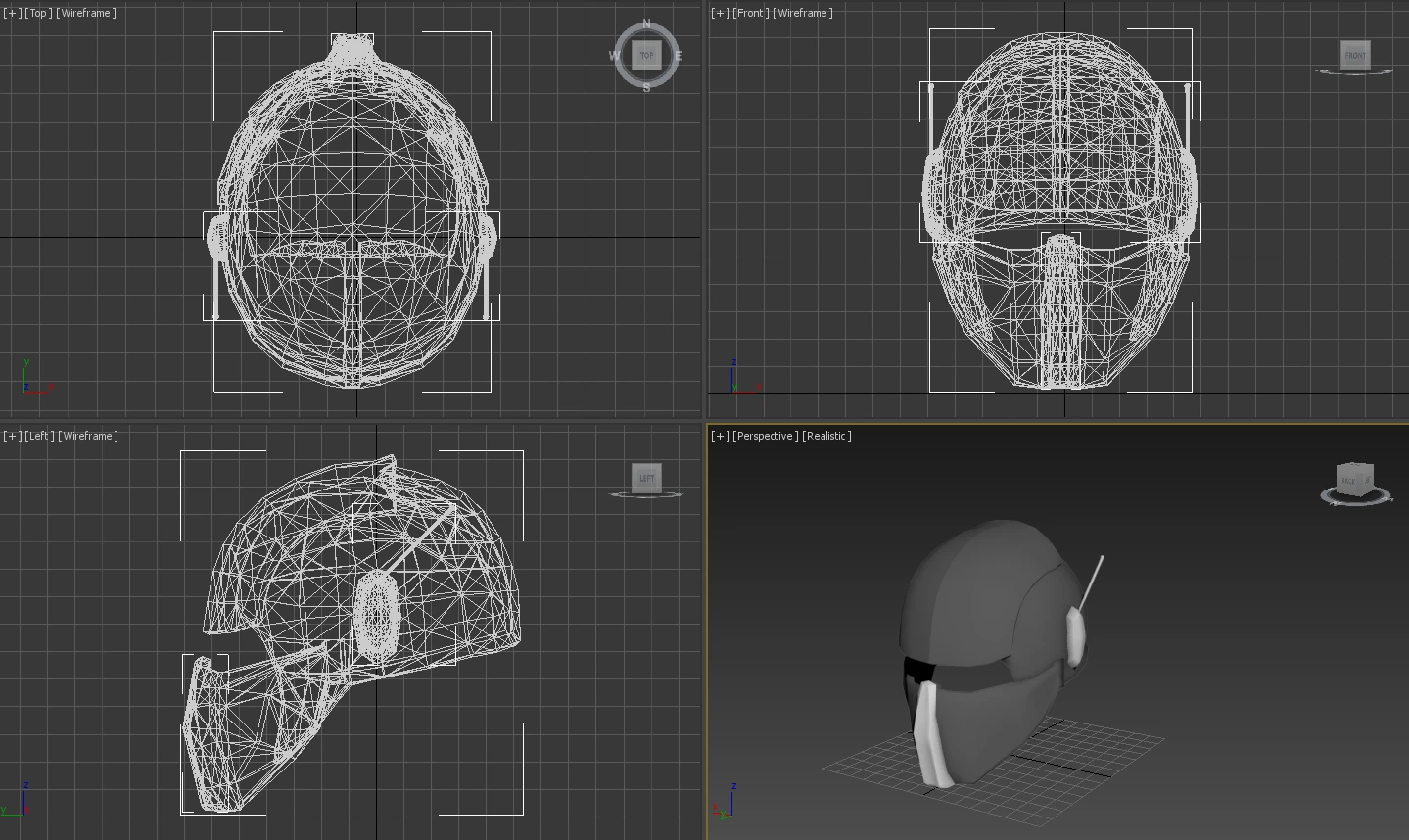Open the [Top] view label menu
The height and width of the screenshot is (840, 1409).
pos(38,13)
